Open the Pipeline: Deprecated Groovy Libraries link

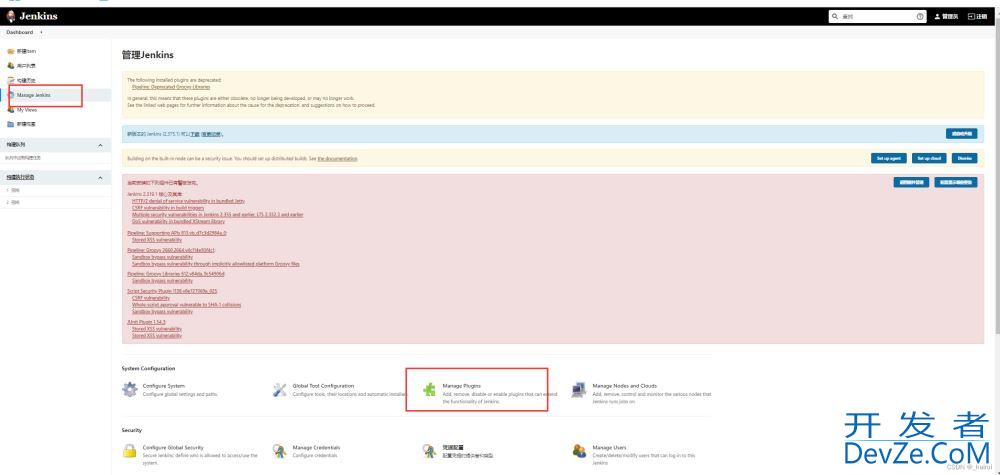click(171, 87)
